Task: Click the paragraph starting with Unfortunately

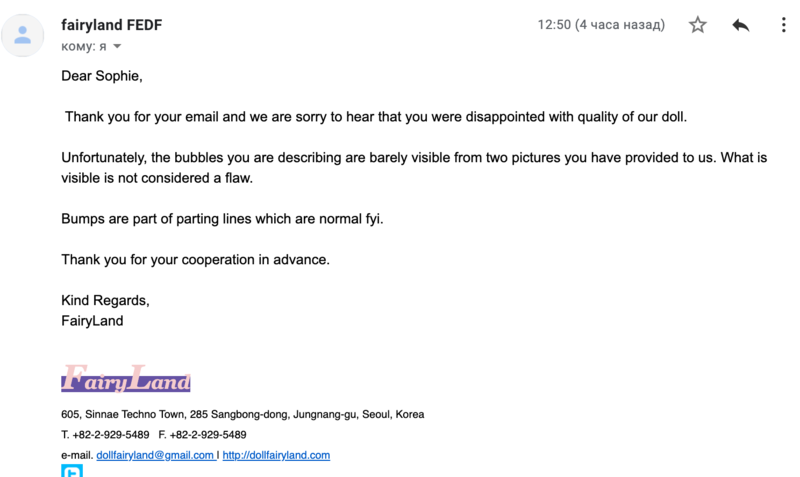Action: coord(414,167)
